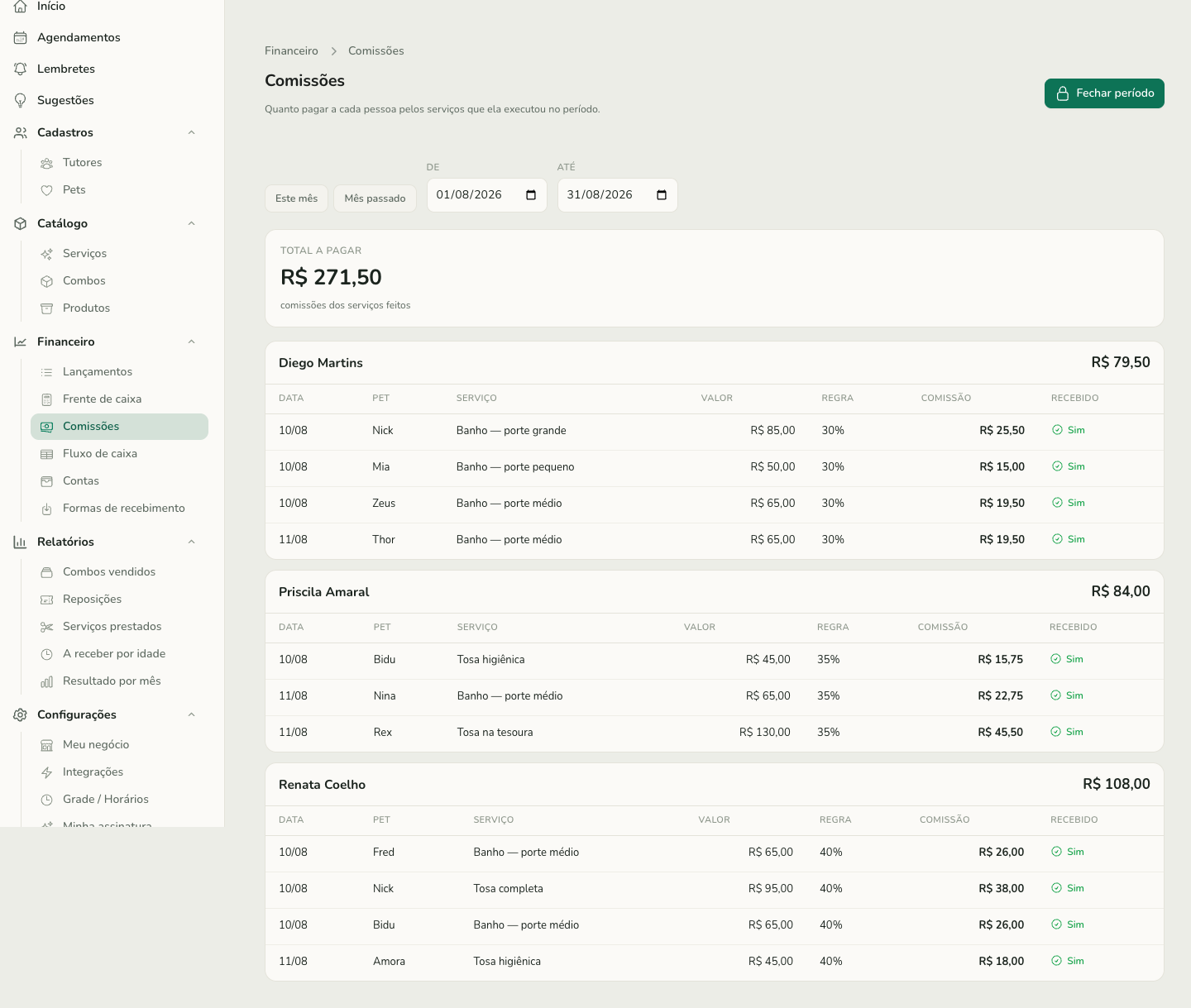Image resolution: width=1191 pixels, height=1008 pixels.
Task: Collapse the Financeiro section
Action: click(192, 342)
